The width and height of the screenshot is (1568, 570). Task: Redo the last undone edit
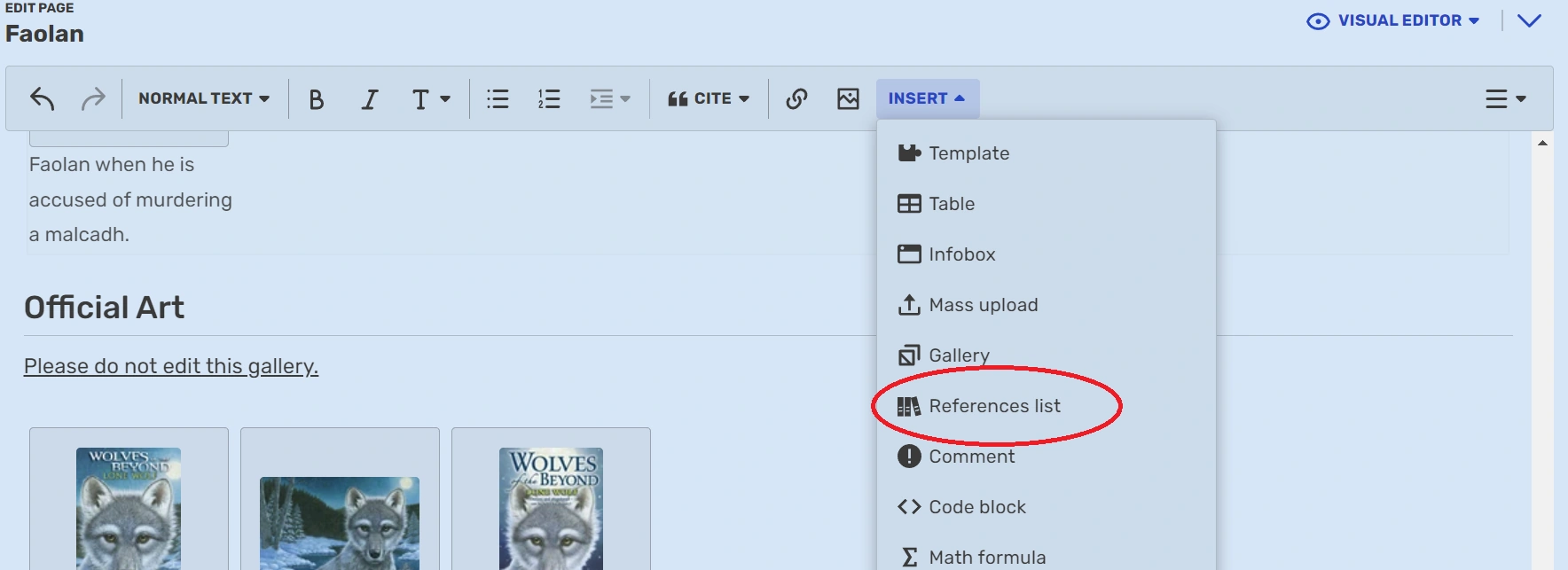click(x=92, y=98)
